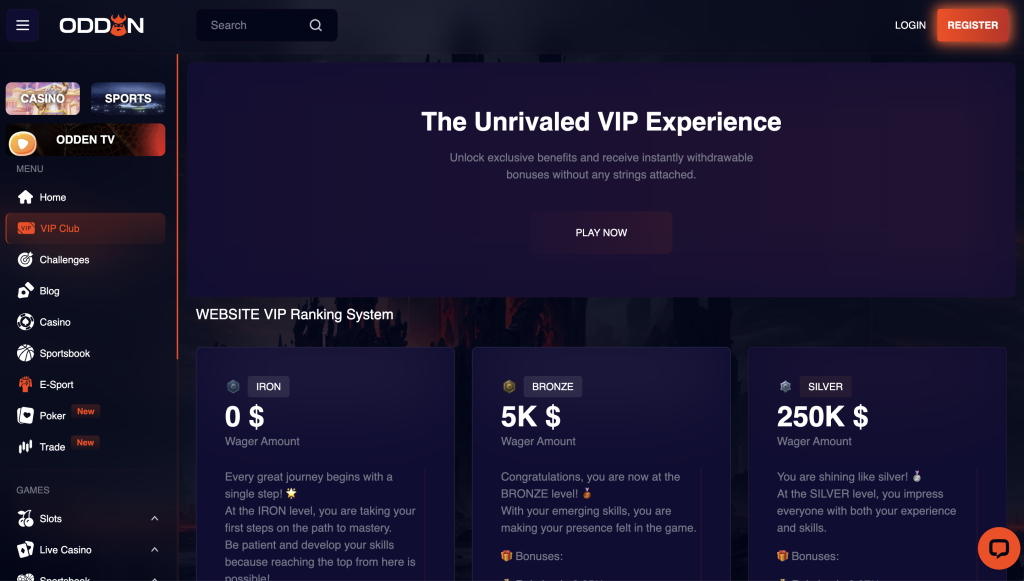Click the REGISTER button
This screenshot has width=1024, height=581.
click(x=972, y=25)
